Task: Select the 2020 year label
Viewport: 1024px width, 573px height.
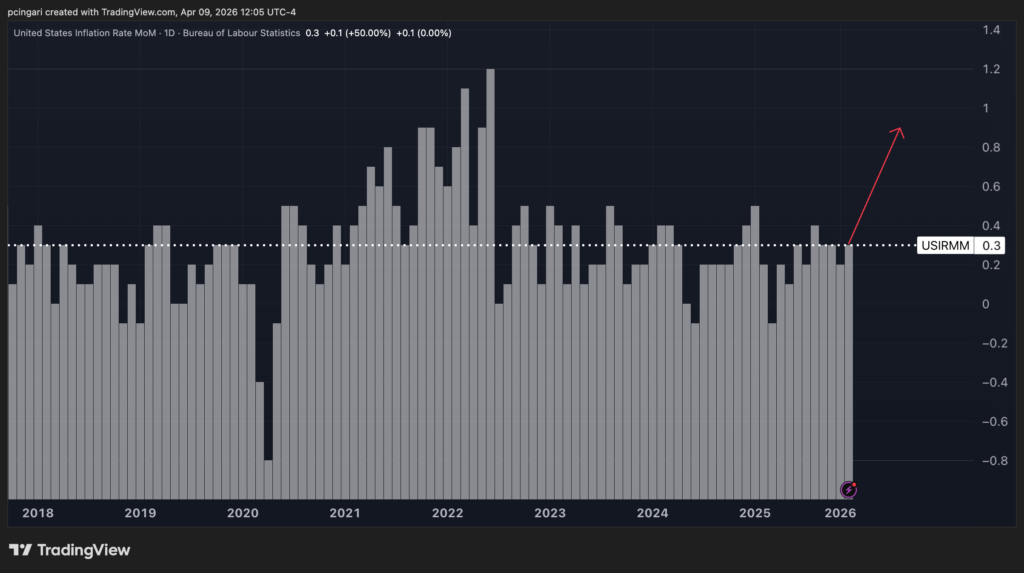Action: (x=243, y=513)
